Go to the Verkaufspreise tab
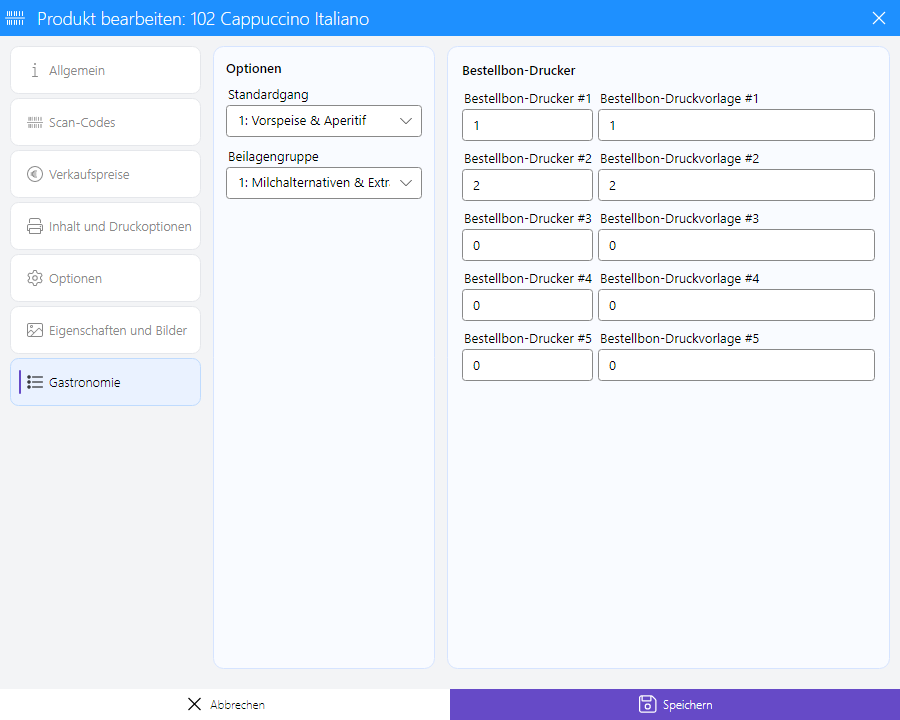 coord(106,174)
